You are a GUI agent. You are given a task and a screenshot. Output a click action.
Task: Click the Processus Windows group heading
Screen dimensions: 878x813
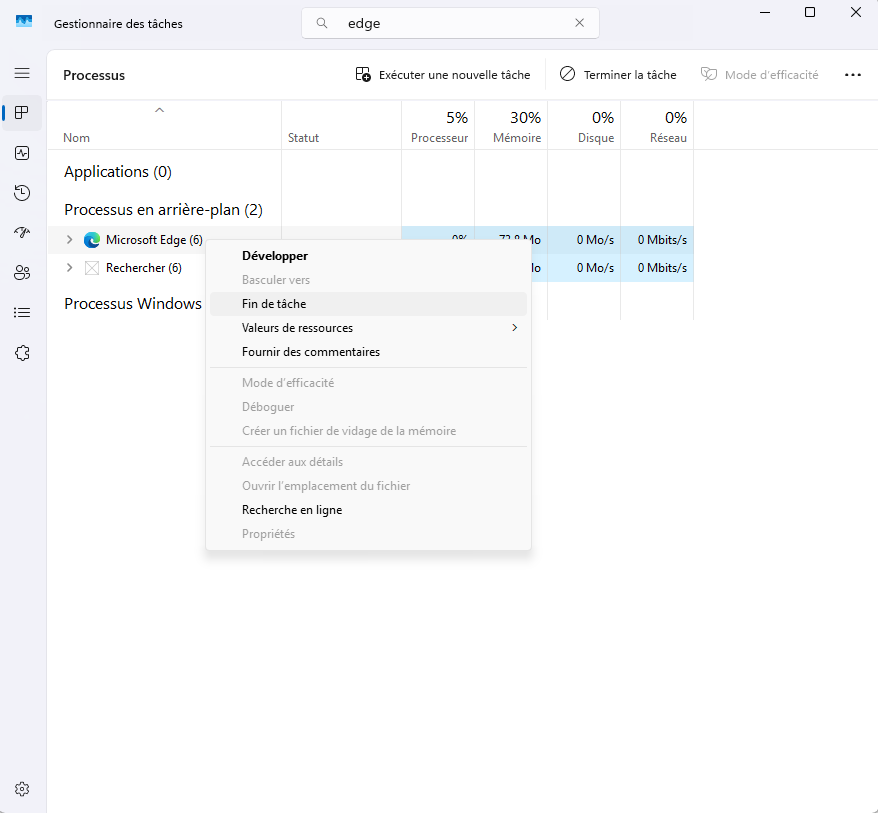133,304
